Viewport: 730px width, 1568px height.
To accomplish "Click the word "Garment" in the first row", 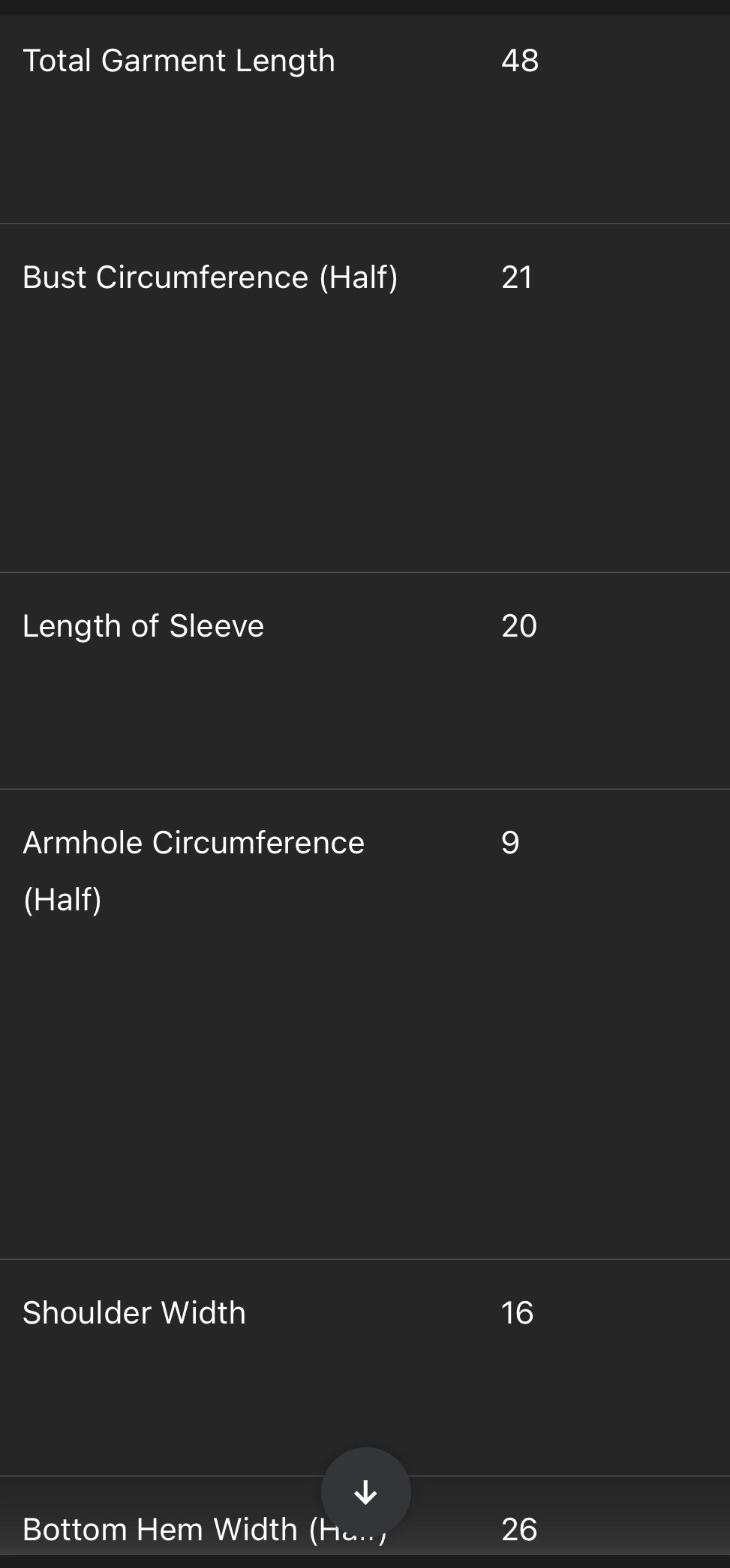I will click(x=164, y=61).
